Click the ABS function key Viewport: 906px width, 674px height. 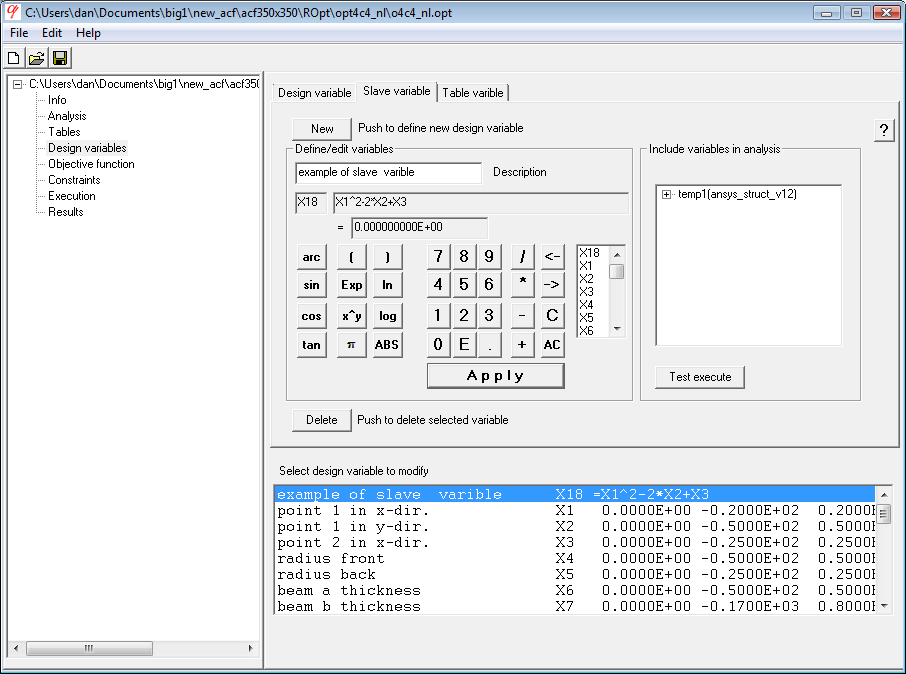pos(387,345)
